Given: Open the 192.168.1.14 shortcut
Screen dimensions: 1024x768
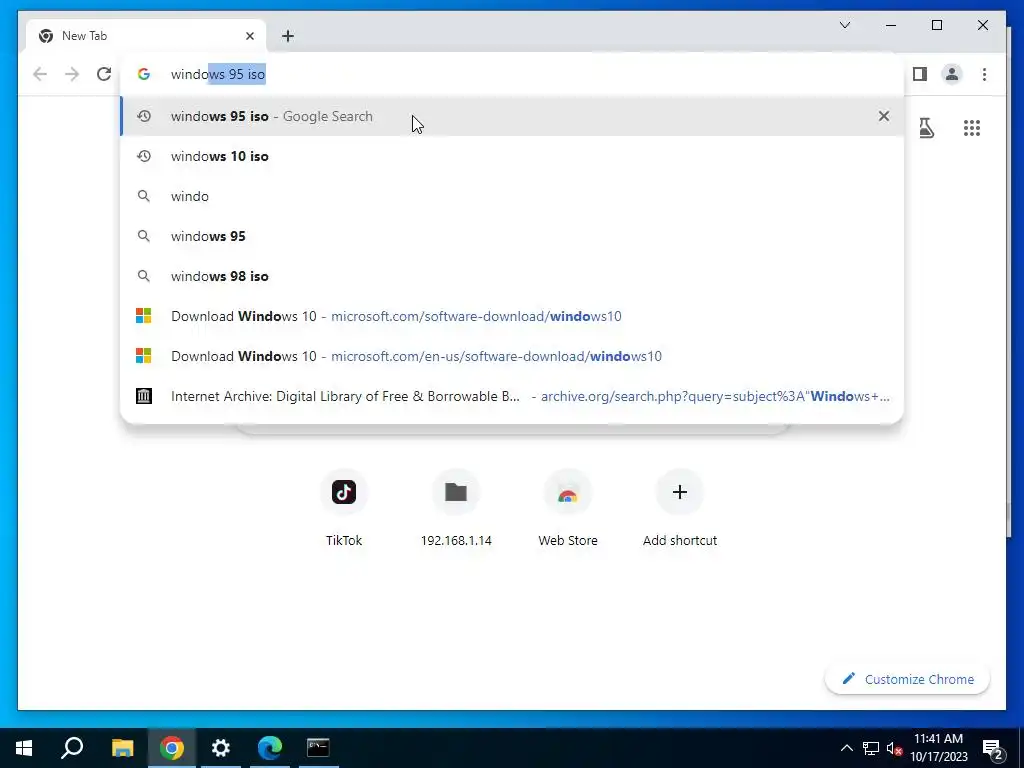Looking at the screenshot, I should [456, 507].
